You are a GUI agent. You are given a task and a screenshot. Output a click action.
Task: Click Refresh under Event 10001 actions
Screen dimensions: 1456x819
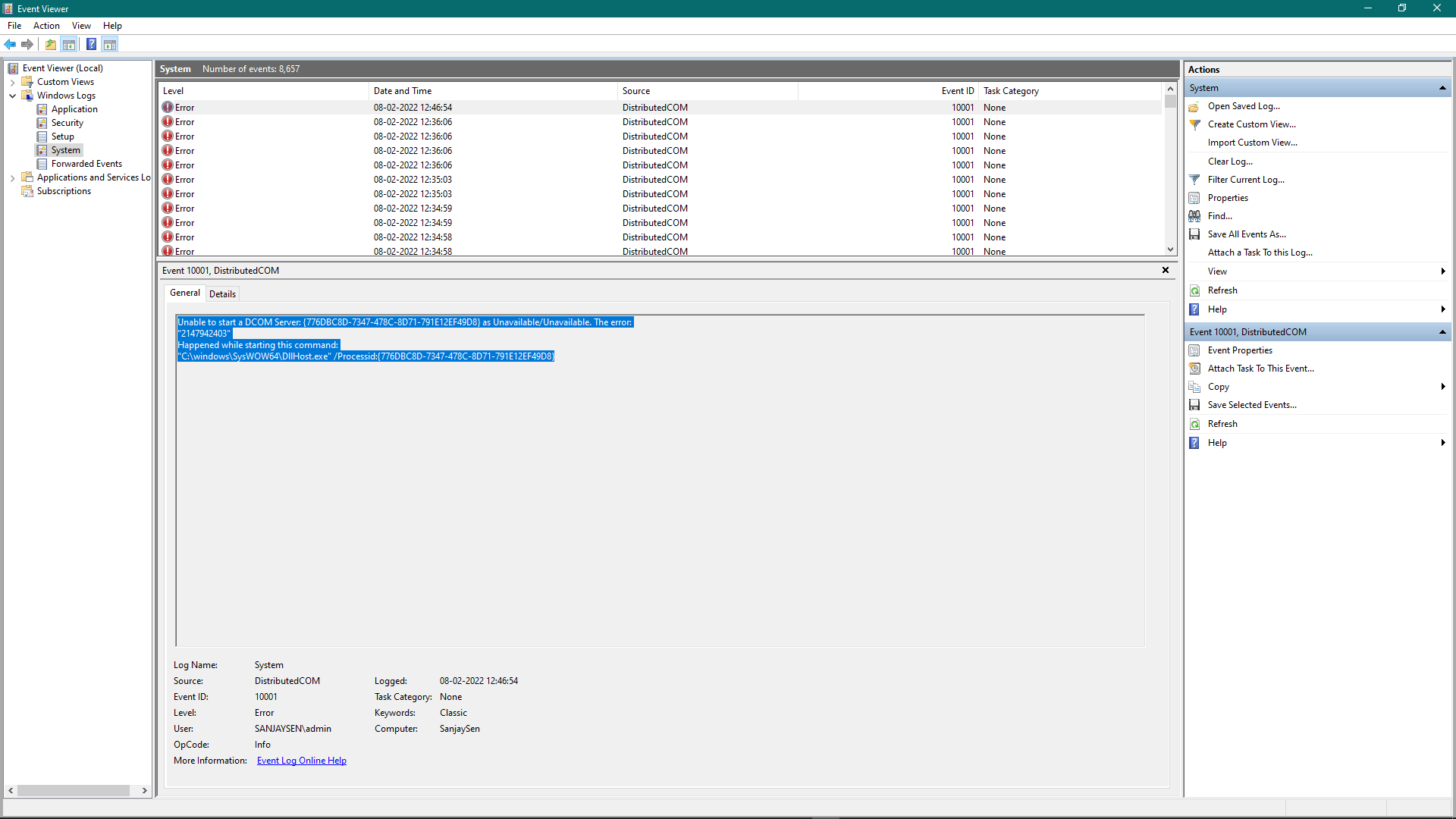(x=1222, y=424)
